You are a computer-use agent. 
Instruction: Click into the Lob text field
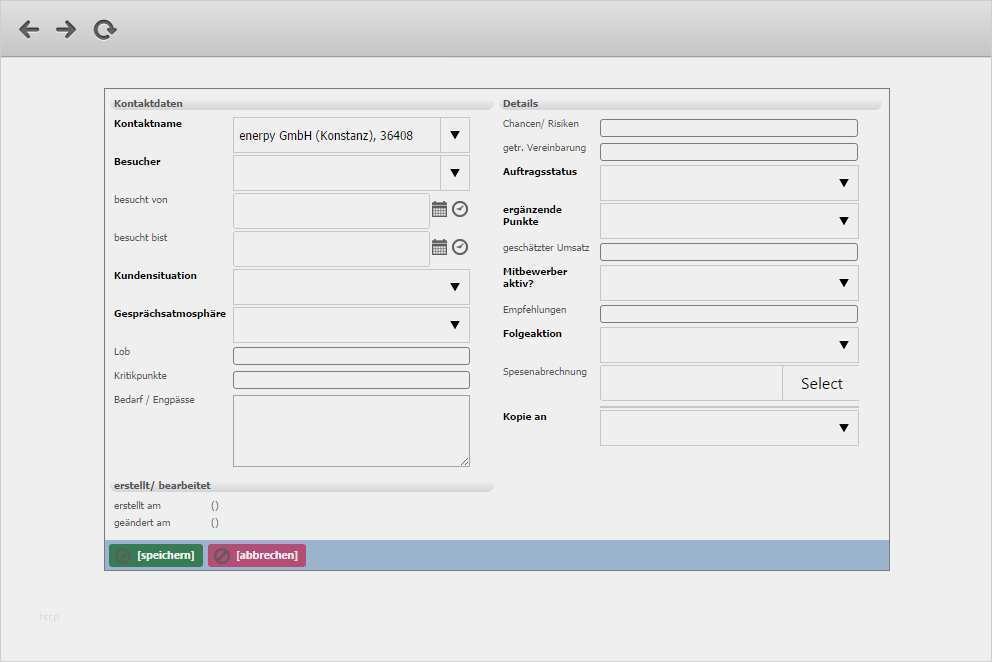pos(351,356)
